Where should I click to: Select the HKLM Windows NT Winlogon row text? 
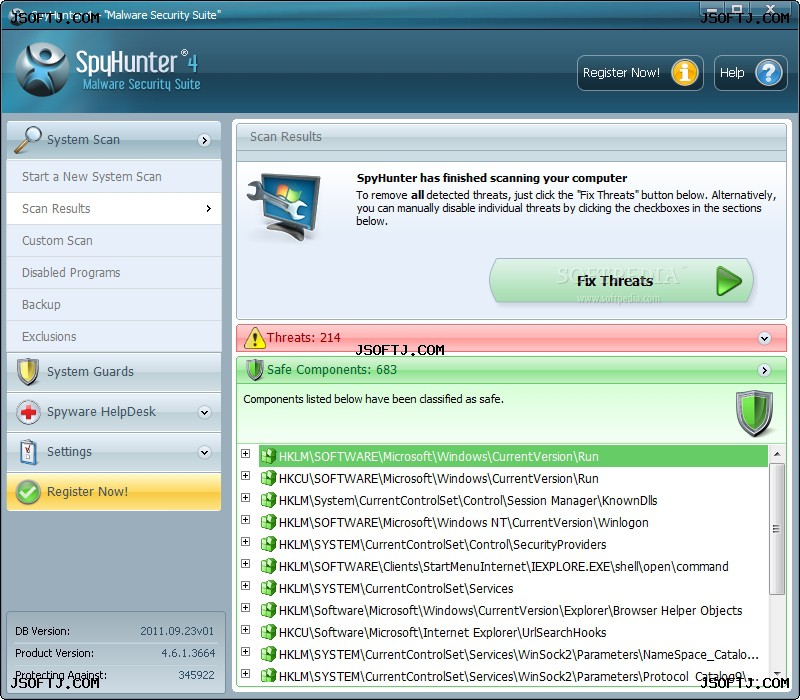[463, 522]
